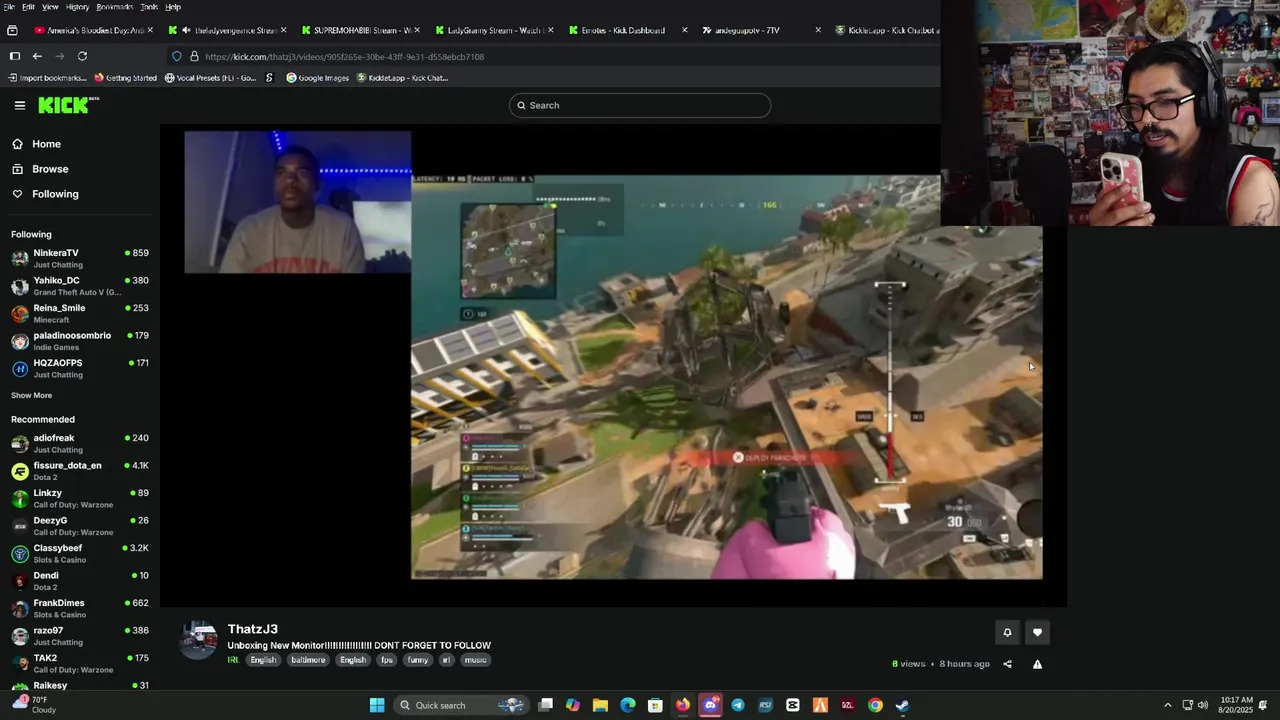The height and width of the screenshot is (720, 1280).
Task: Open Google Images bookmark
Action: 317,78
